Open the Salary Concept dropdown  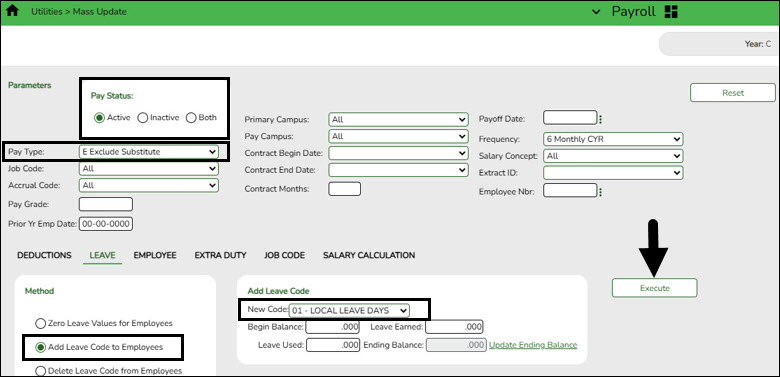613,156
